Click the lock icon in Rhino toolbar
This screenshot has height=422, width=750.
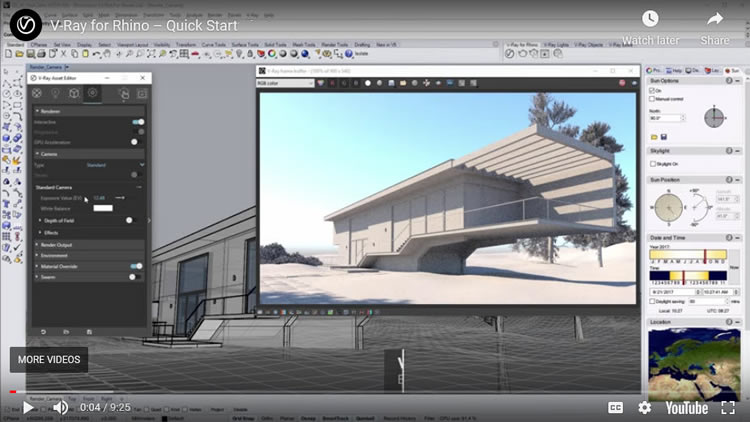pos(250,54)
